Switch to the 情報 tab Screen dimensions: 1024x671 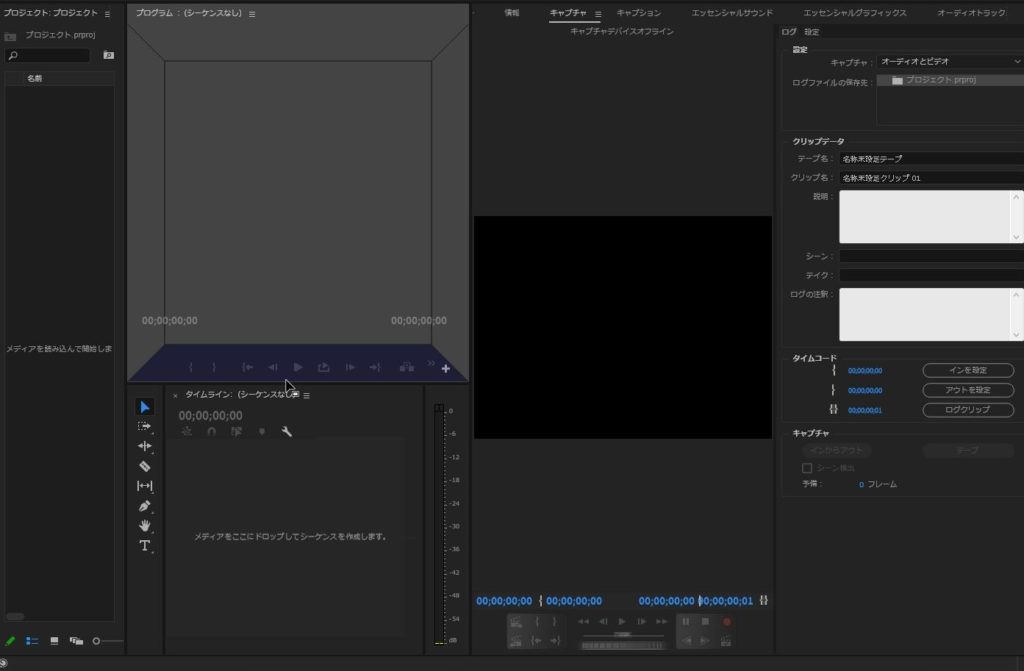(x=512, y=13)
